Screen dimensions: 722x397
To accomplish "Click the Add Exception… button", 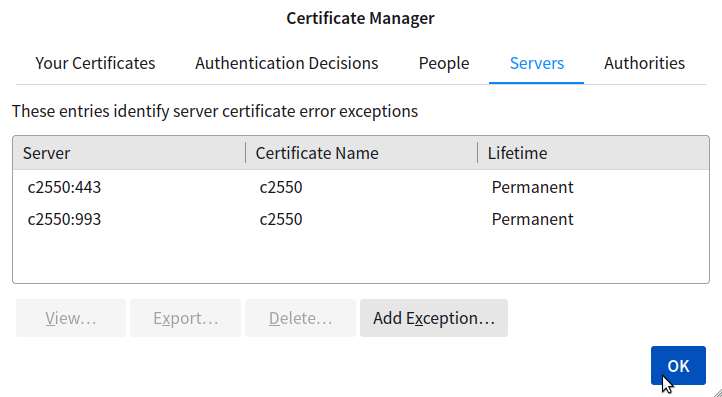I will [434, 318].
